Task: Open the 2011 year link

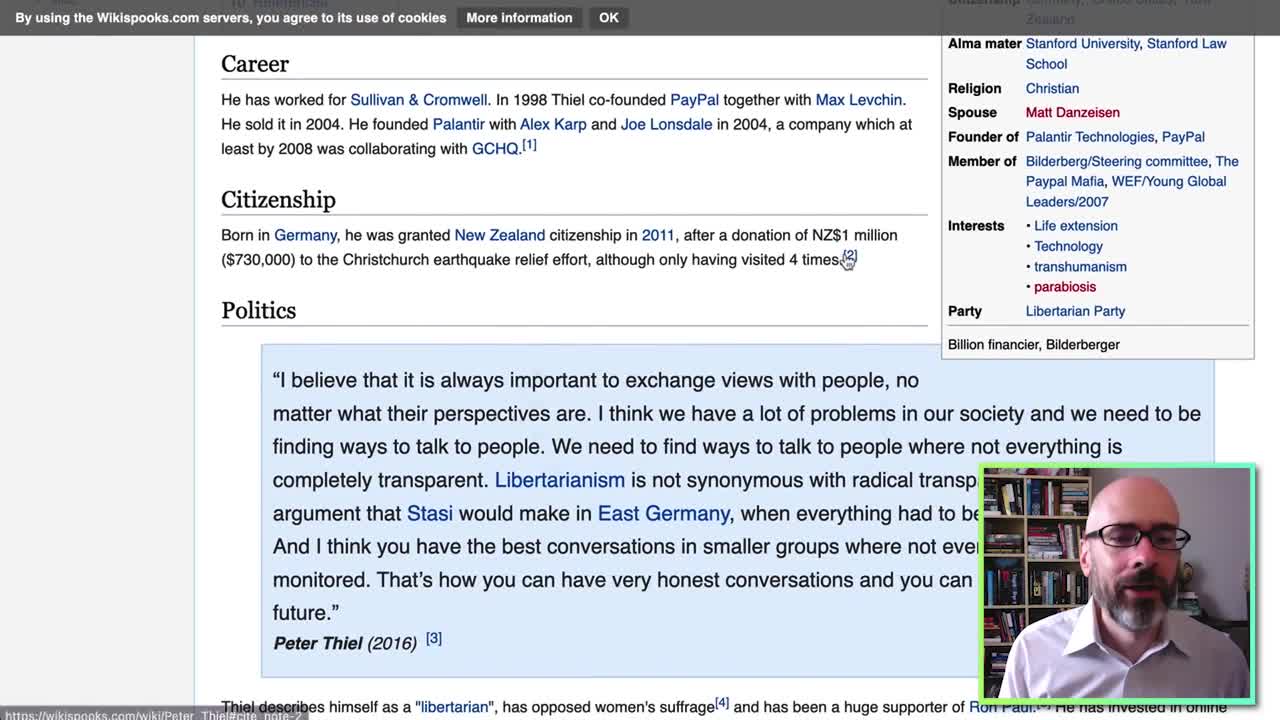Action: click(657, 235)
